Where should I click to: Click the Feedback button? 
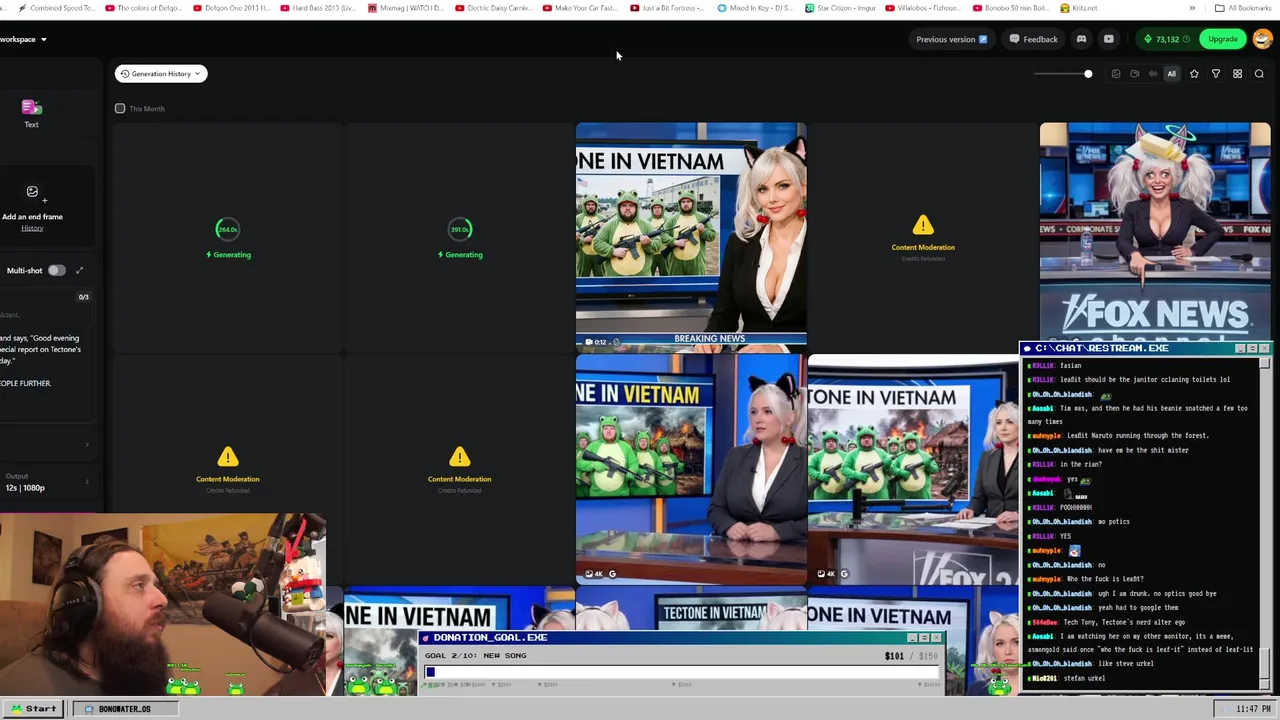[x=1033, y=39]
